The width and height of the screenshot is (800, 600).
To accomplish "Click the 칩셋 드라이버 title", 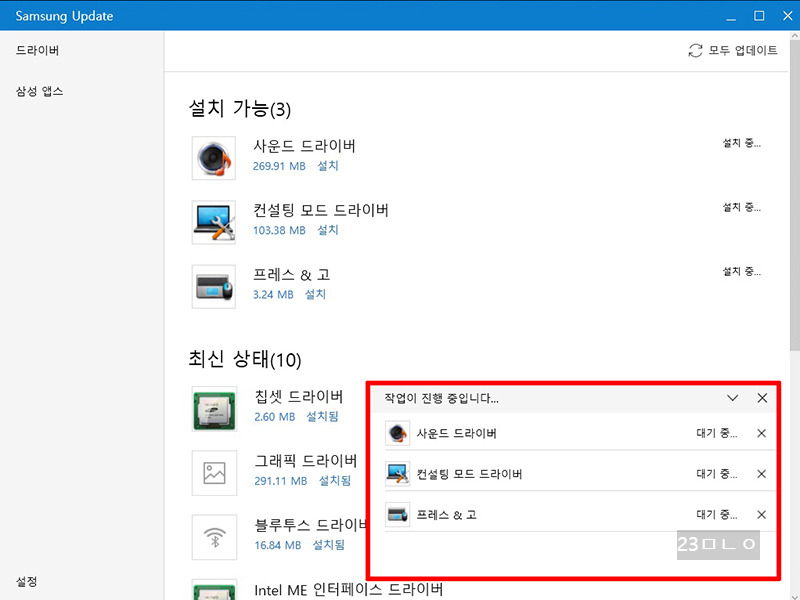I will pos(299,396).
